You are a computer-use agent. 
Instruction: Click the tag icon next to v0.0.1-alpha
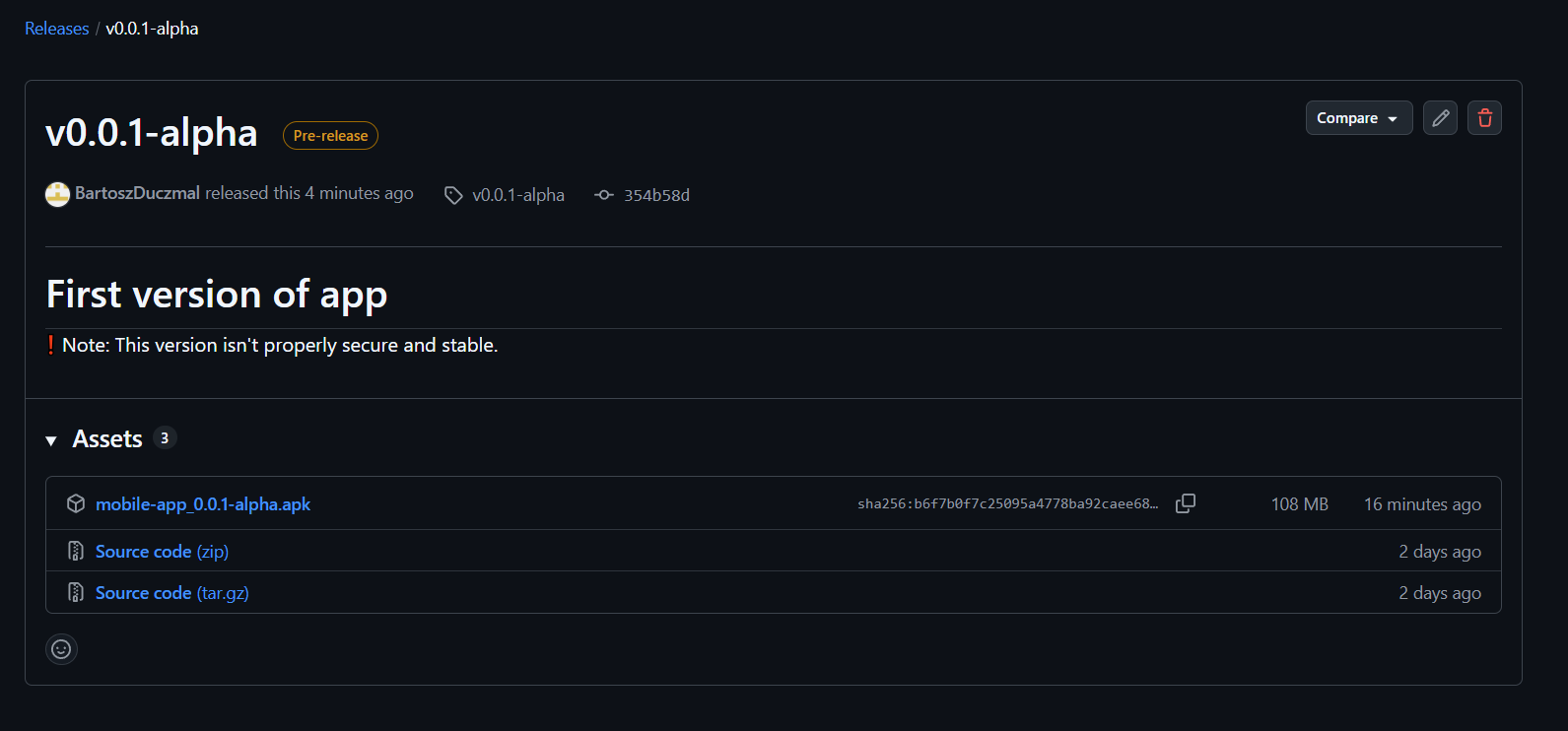(x=453, y=195)
